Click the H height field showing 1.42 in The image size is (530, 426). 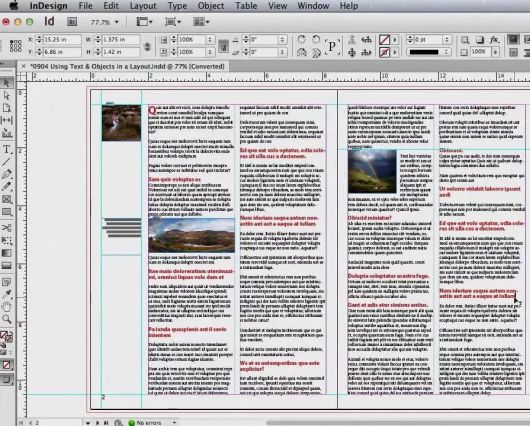click(121, 52)
